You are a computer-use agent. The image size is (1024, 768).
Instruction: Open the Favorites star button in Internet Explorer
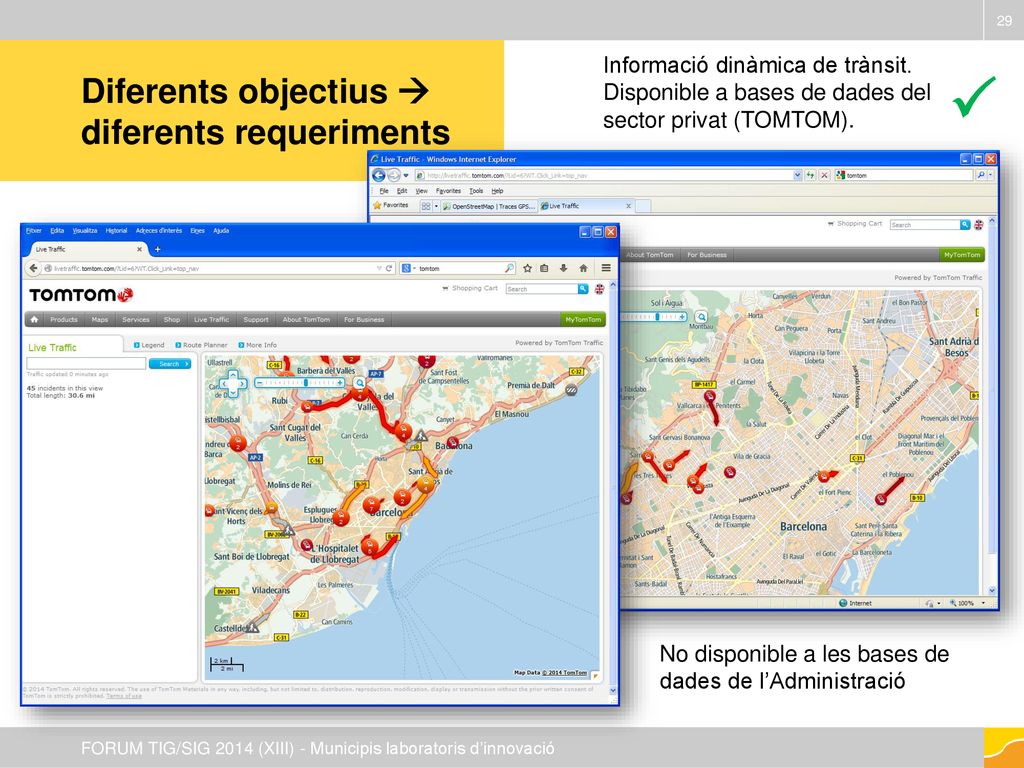coord(391,206)
